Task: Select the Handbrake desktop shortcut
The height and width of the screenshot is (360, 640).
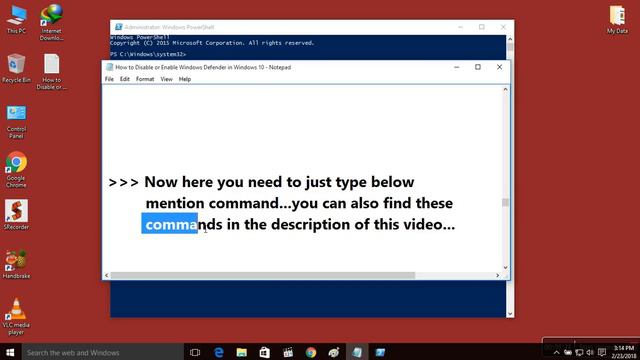Action: [x=16, y=264]
